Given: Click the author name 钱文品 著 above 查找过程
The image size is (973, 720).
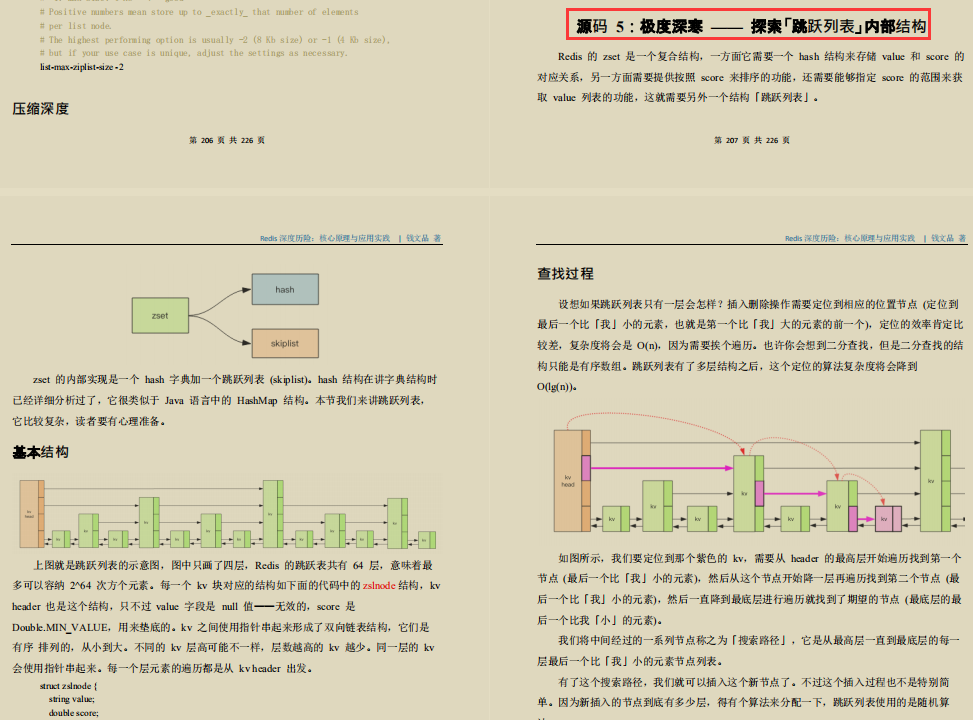Looking at the screenshot, I should (x=948, y=238).
